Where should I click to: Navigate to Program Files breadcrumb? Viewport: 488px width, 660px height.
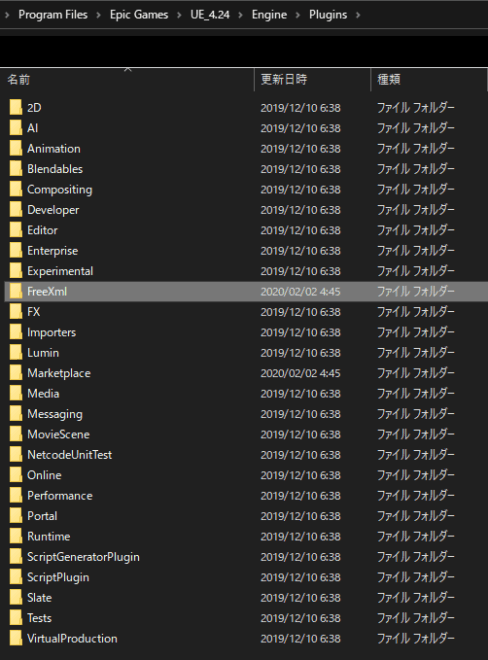click(x=53, y=15)
